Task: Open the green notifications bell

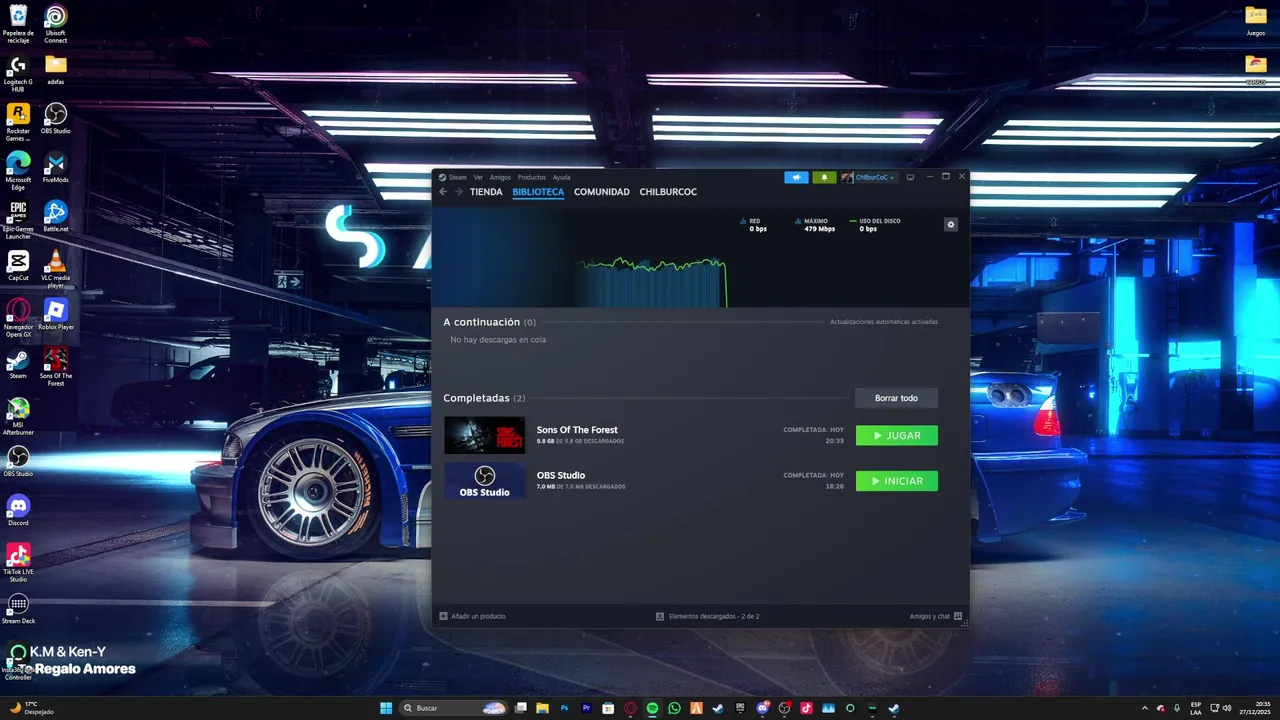Action: [x=824, y=177]
